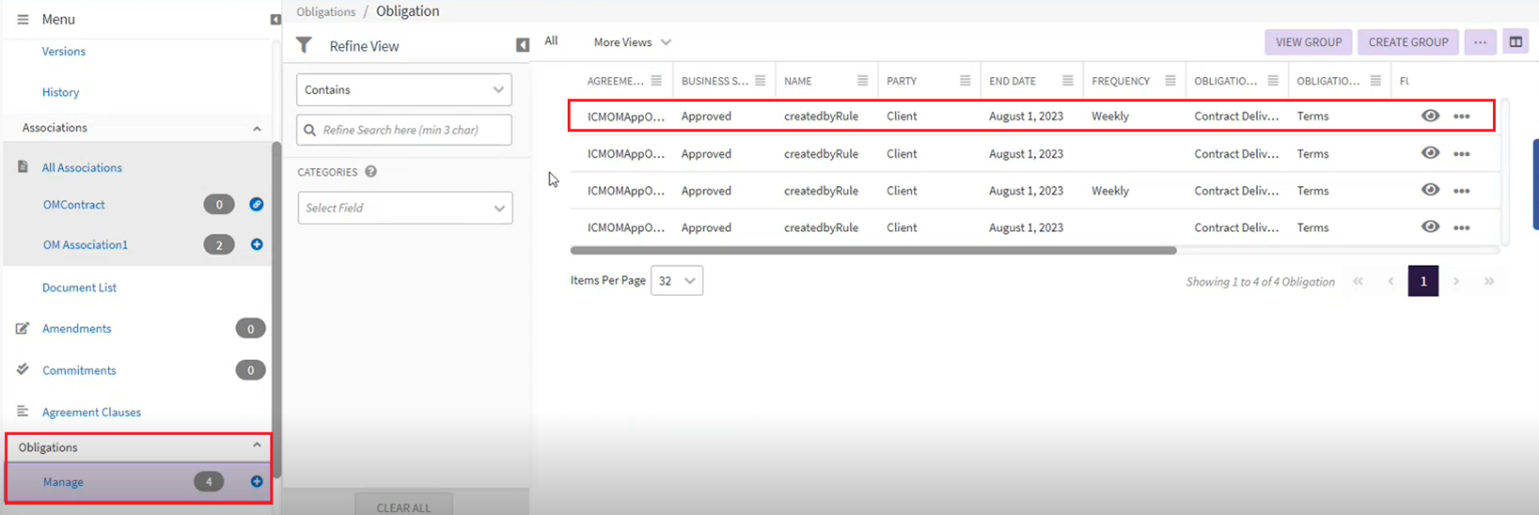Click eye icon in first obligation row
The width and height of the screenshot is (1539, 515).
(x=1430, y=116)
